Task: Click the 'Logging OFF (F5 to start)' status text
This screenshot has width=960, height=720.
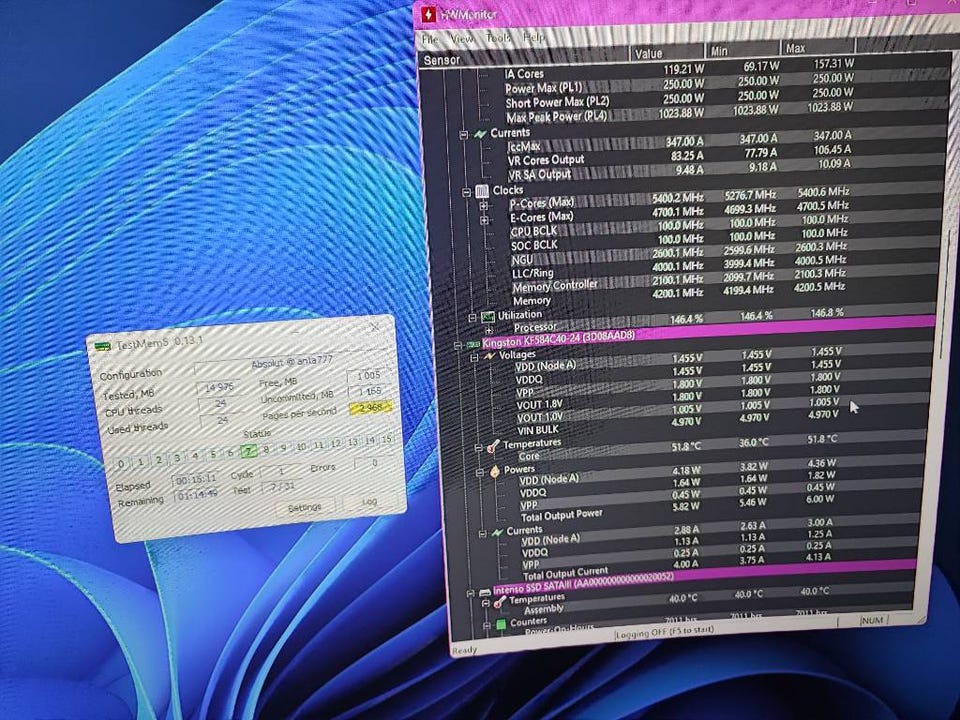Action: 664,632
